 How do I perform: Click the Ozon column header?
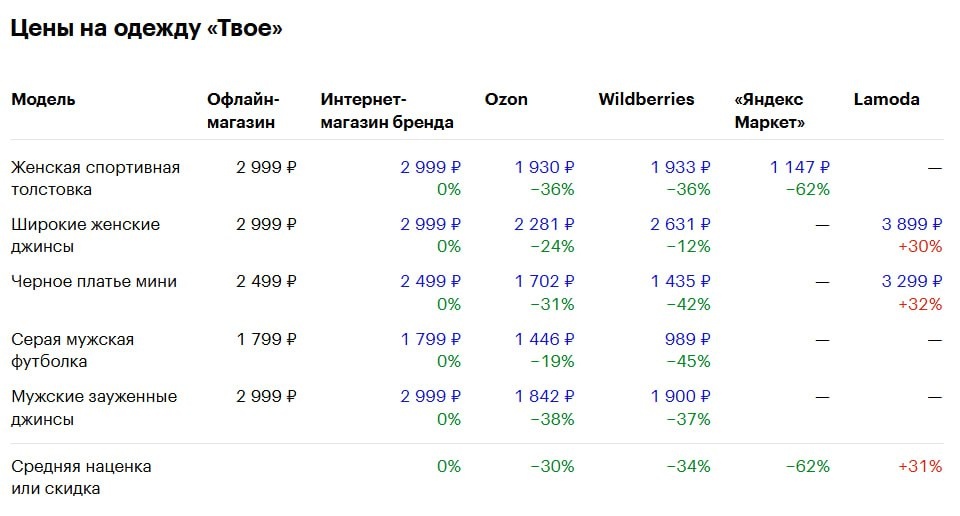pyautogui.click(x=506, y=100)
